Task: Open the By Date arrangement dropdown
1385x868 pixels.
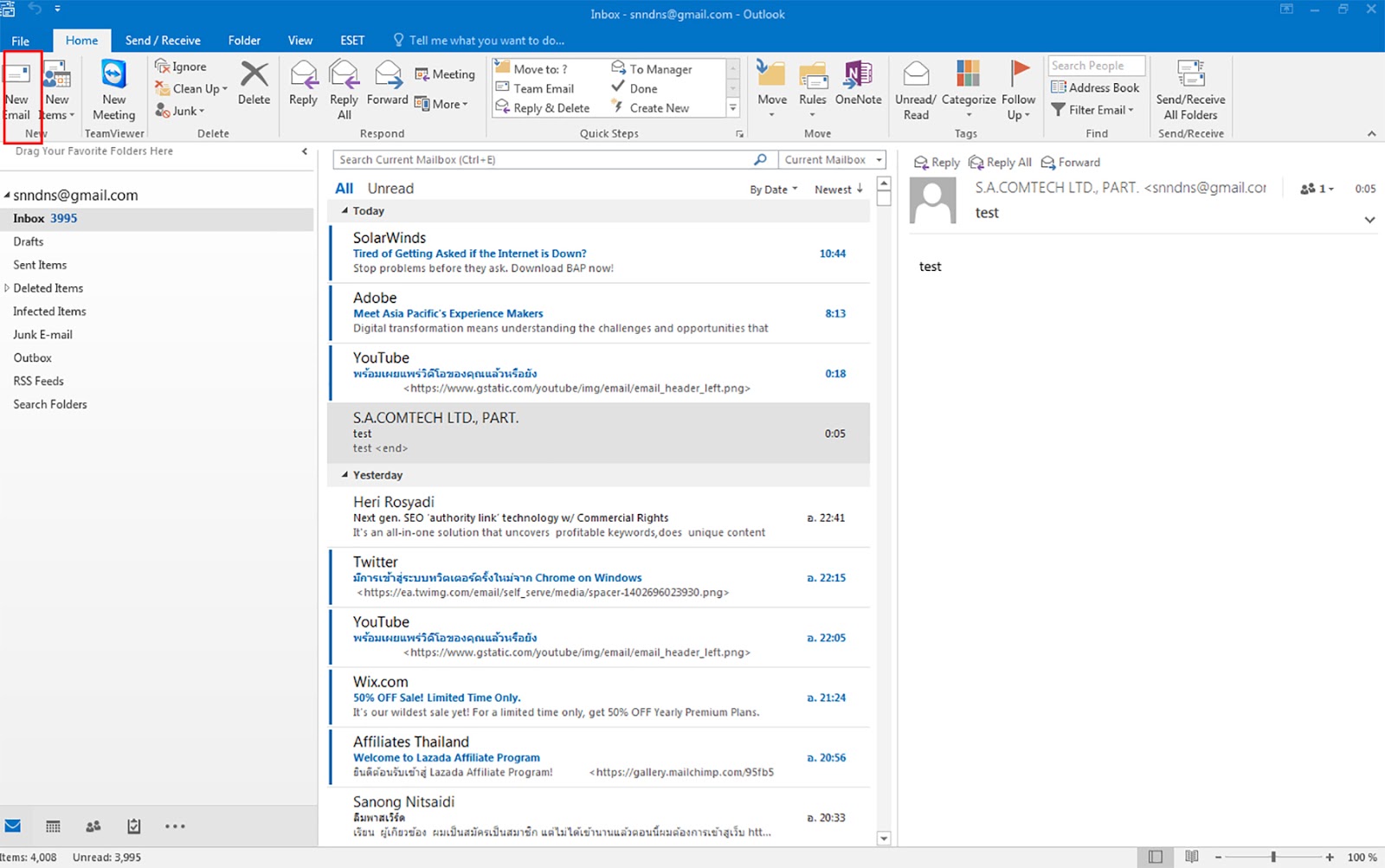Action: click(x=774, y=190)
